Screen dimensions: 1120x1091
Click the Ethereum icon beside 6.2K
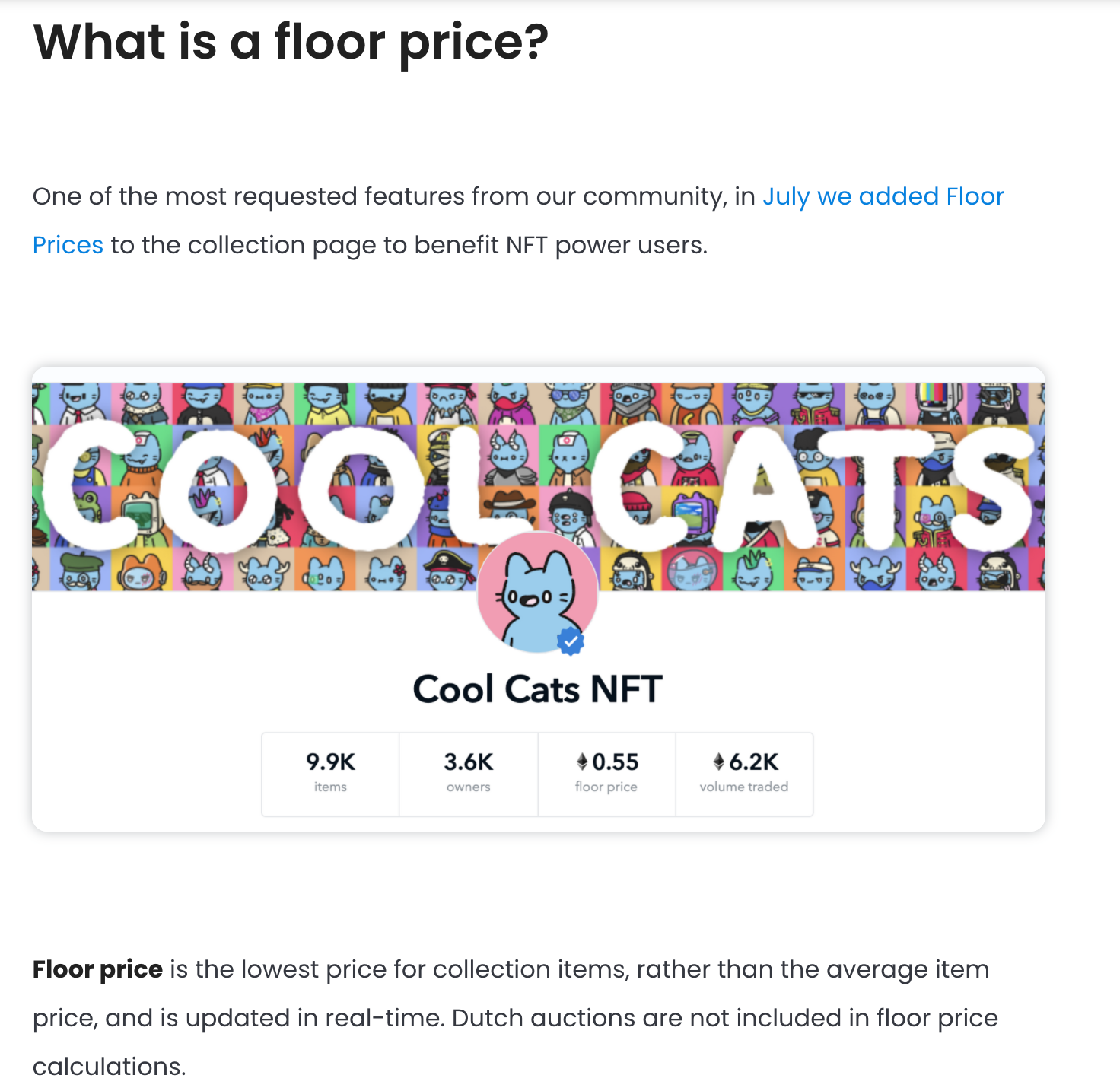(718, 762)
